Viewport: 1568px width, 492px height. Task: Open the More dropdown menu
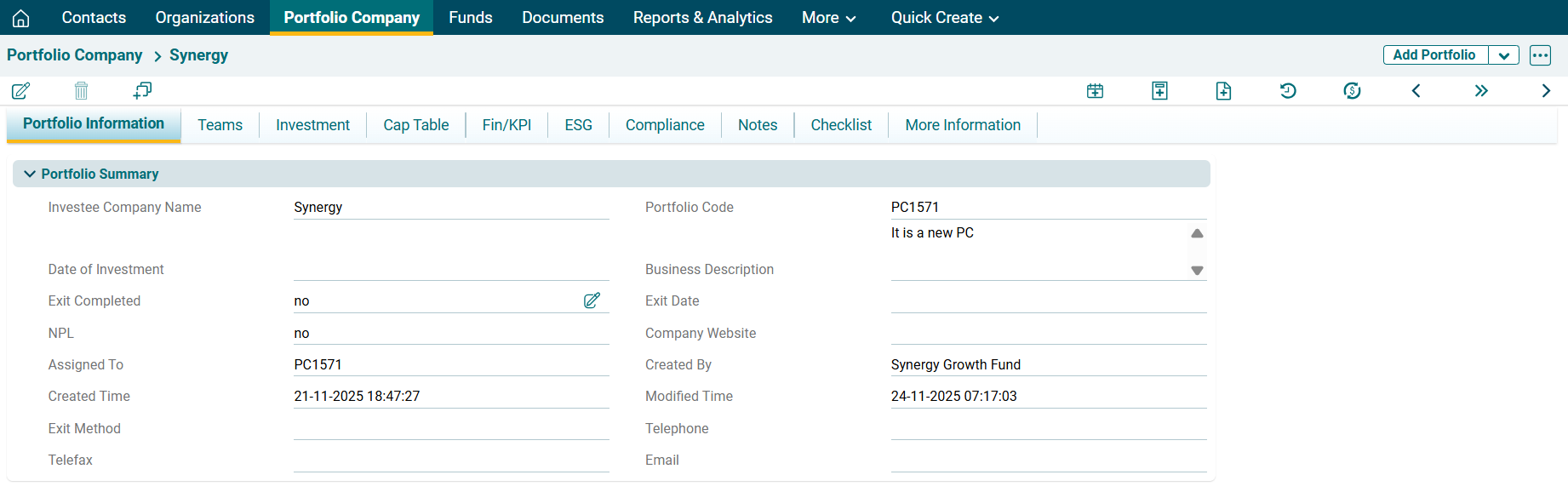click(x=828, y=18)
